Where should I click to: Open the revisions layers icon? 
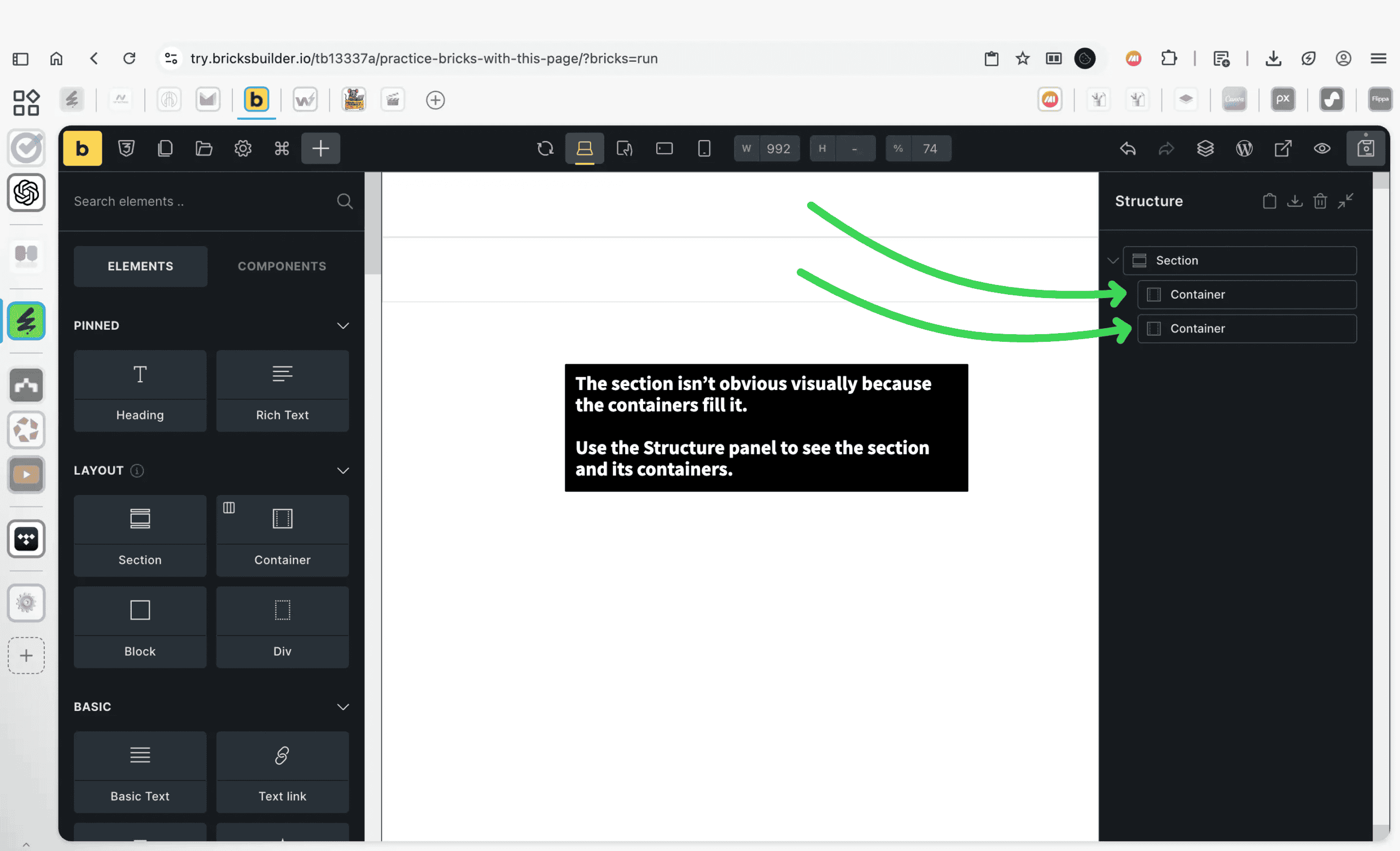(x=1205, y=149)
